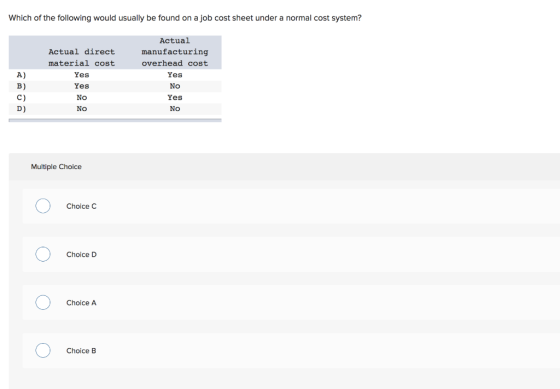Viewport: 560px width, 389px height.
Task: Click the 'Actual direct material cost' column header
Action: pyautogui.click(x=81, y=58)
